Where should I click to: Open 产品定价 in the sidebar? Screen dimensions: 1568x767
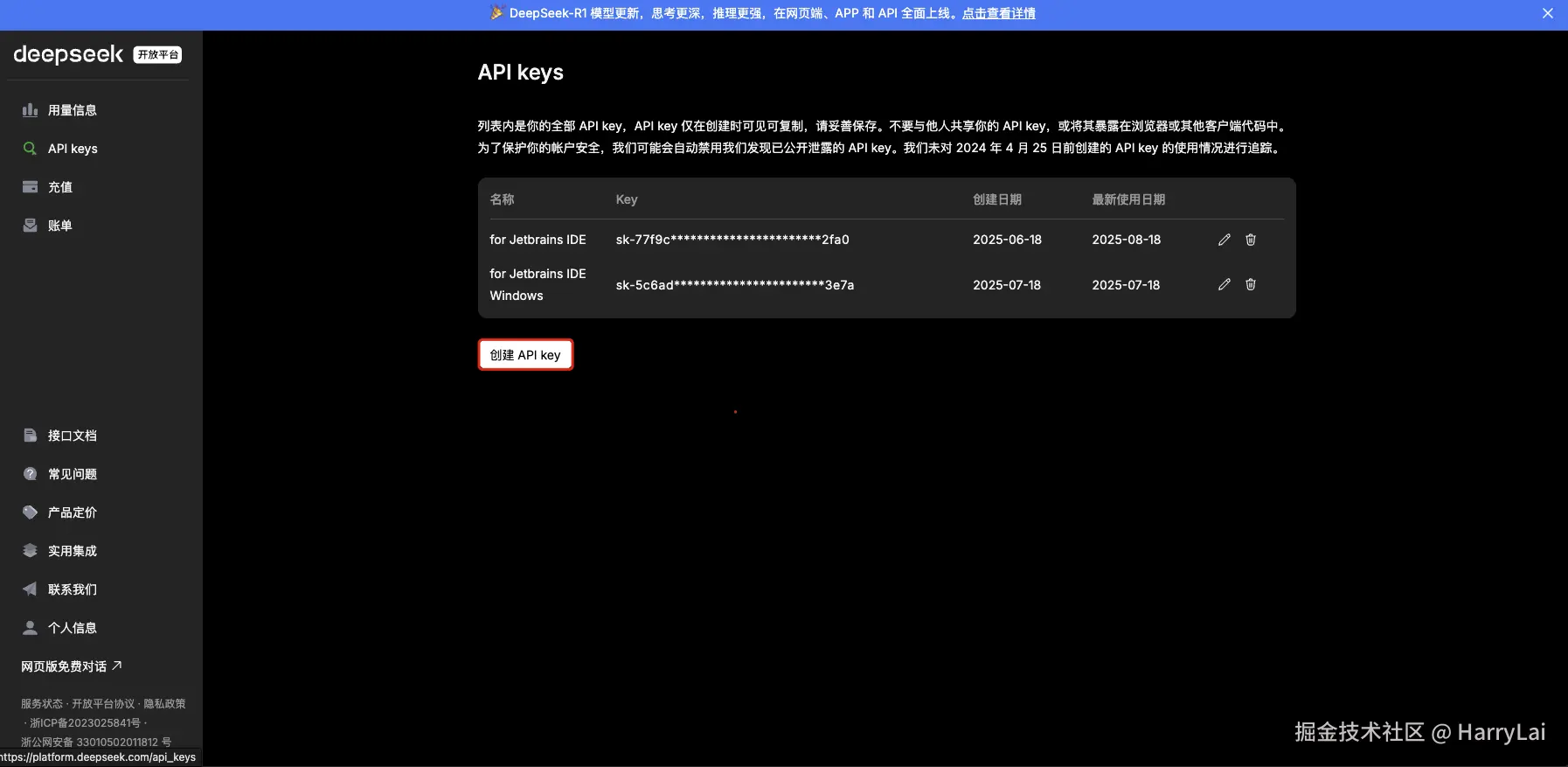[x=72, y=512]
